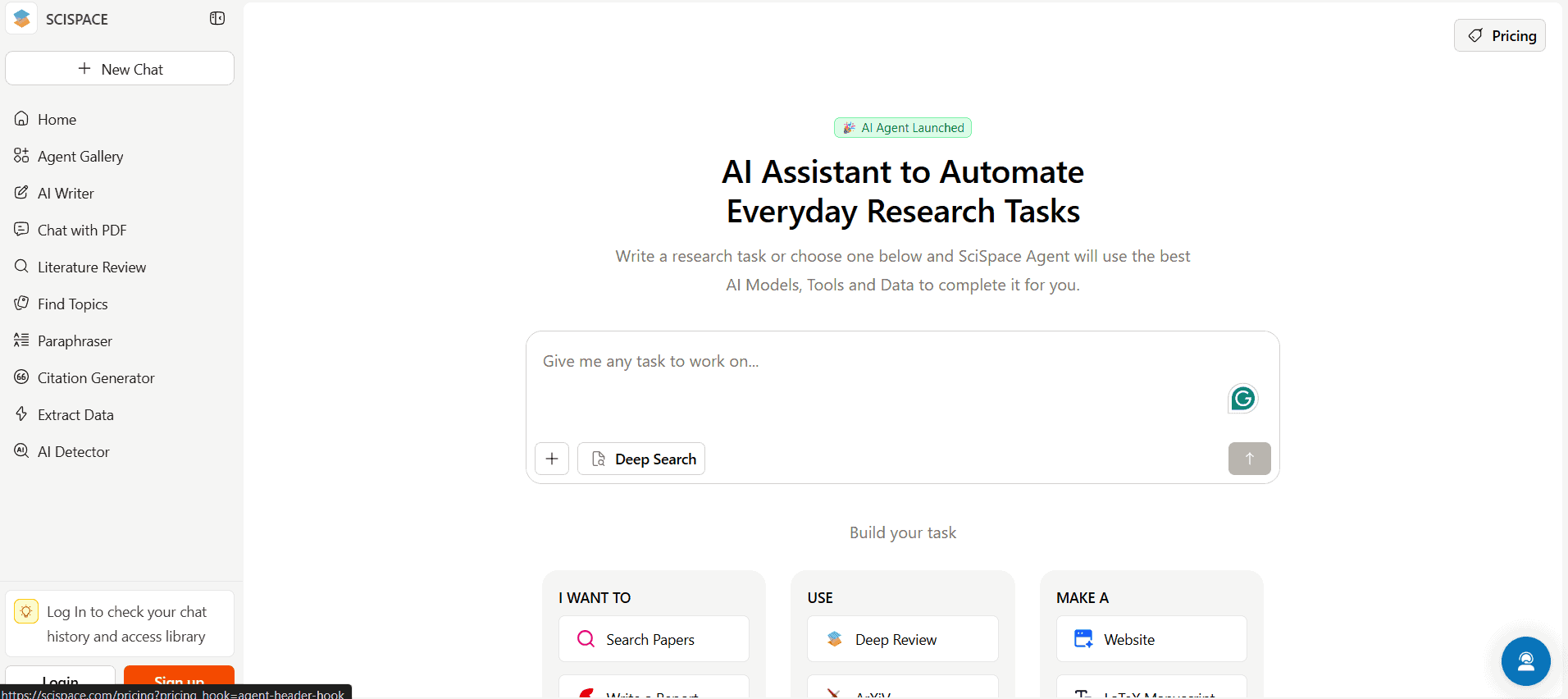
Task: Click the 'Build your task' label
Action: point(903,532)
